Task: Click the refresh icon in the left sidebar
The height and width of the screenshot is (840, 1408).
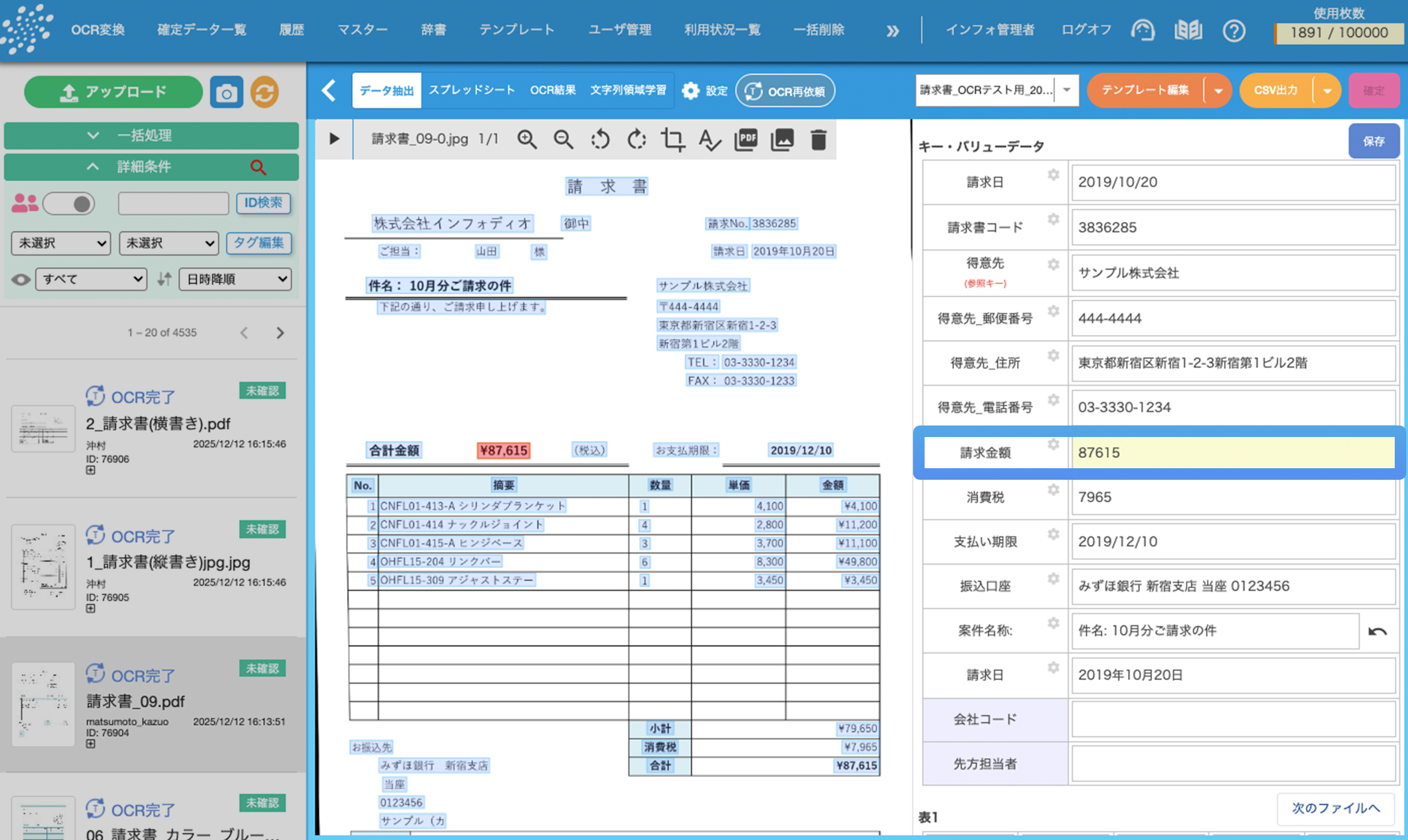Action: coord(264,91)
